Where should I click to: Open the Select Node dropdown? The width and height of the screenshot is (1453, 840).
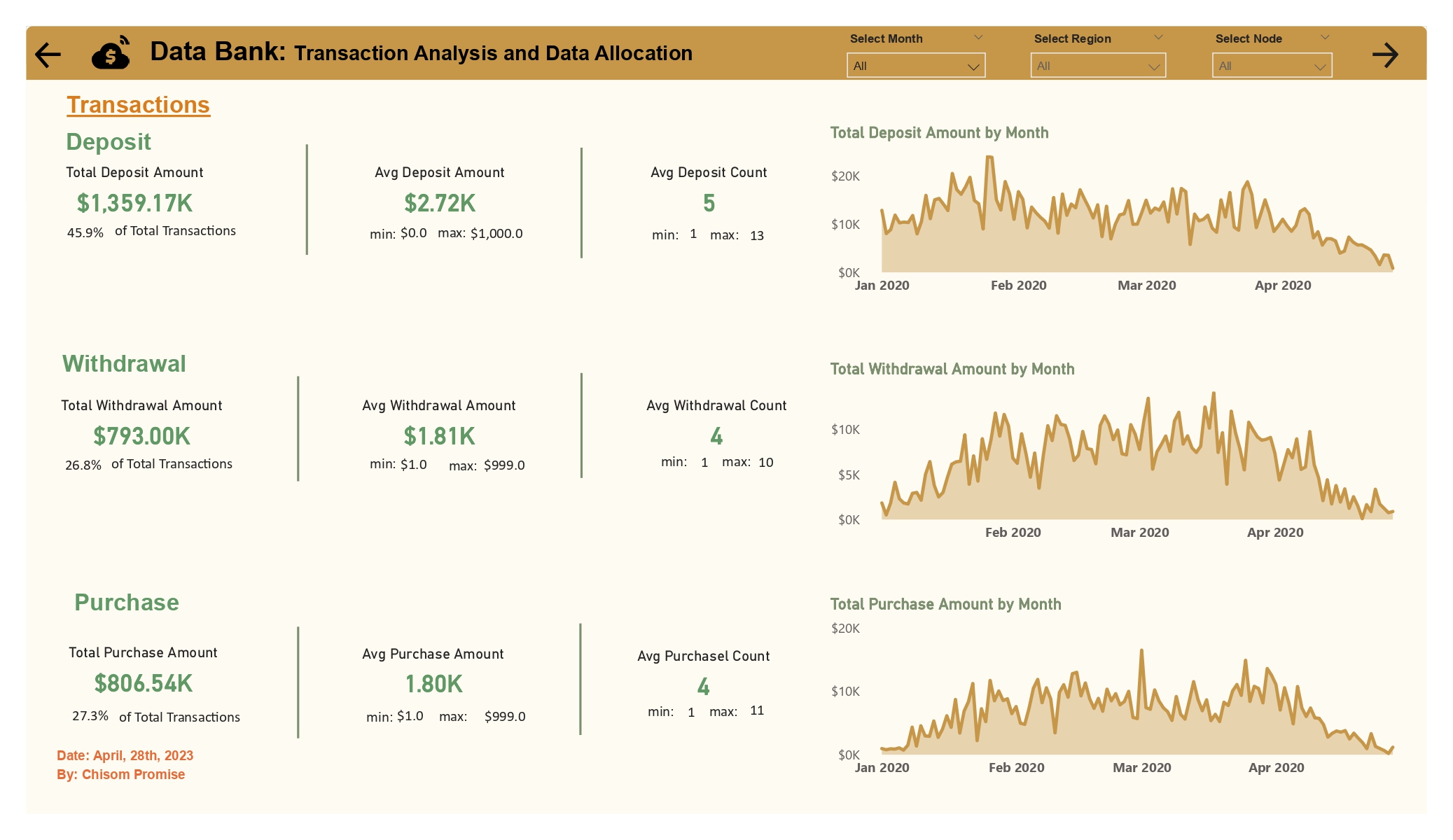click(x=1272, y=66)
